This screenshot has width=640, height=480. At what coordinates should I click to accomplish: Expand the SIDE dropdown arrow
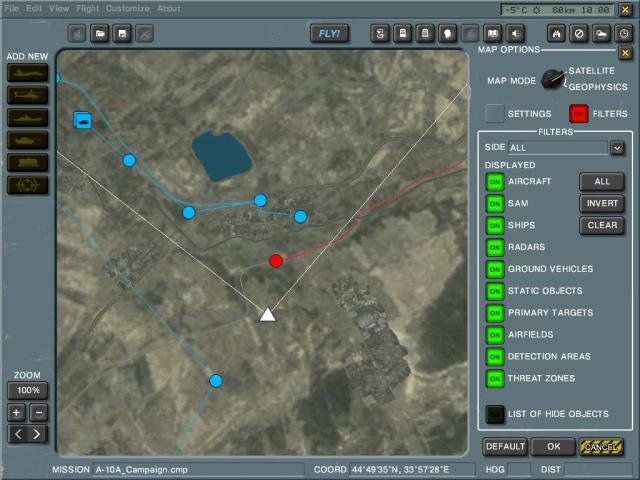pos(617,148)
